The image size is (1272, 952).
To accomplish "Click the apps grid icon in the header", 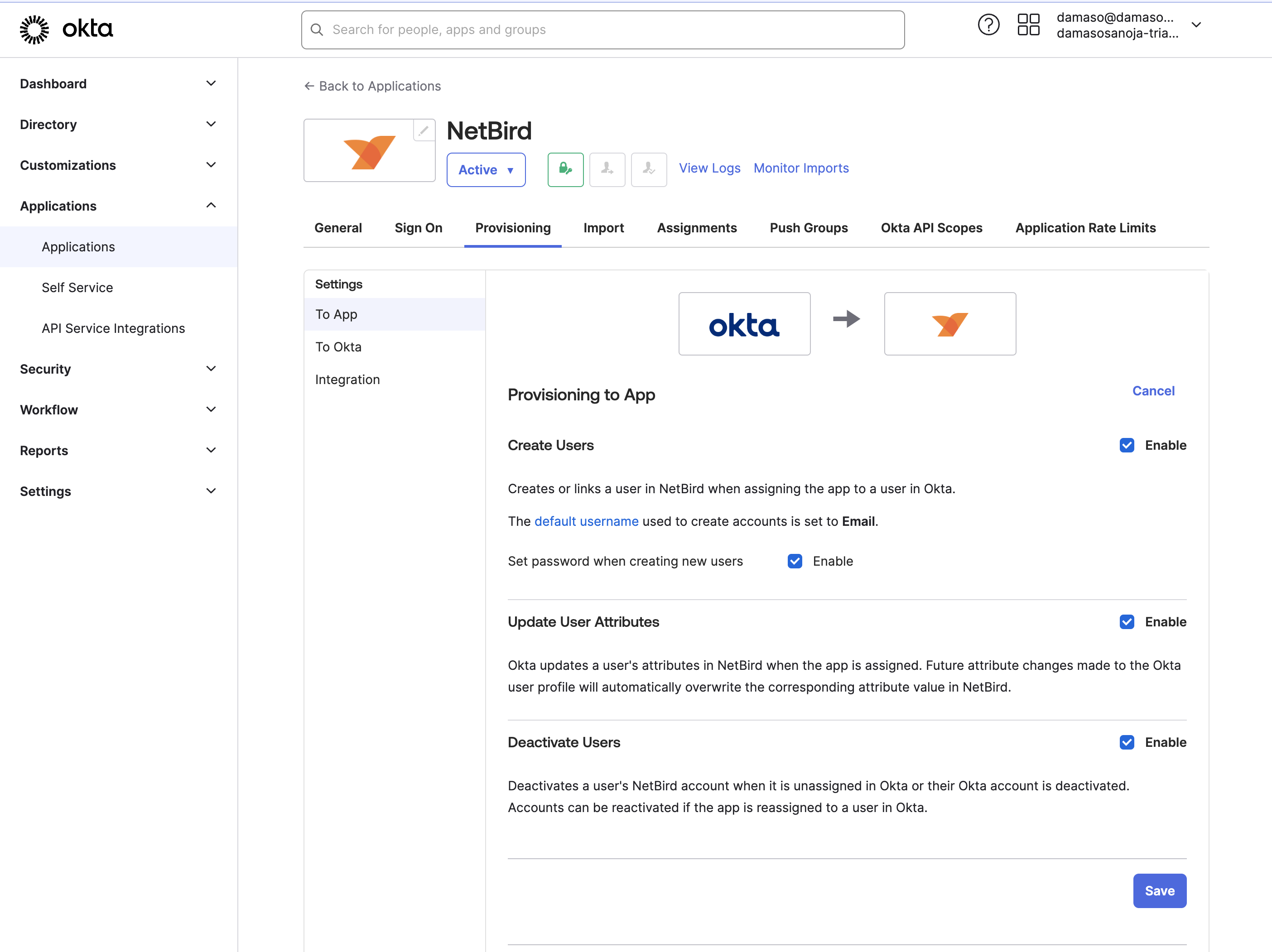I will click(1029, 24).
